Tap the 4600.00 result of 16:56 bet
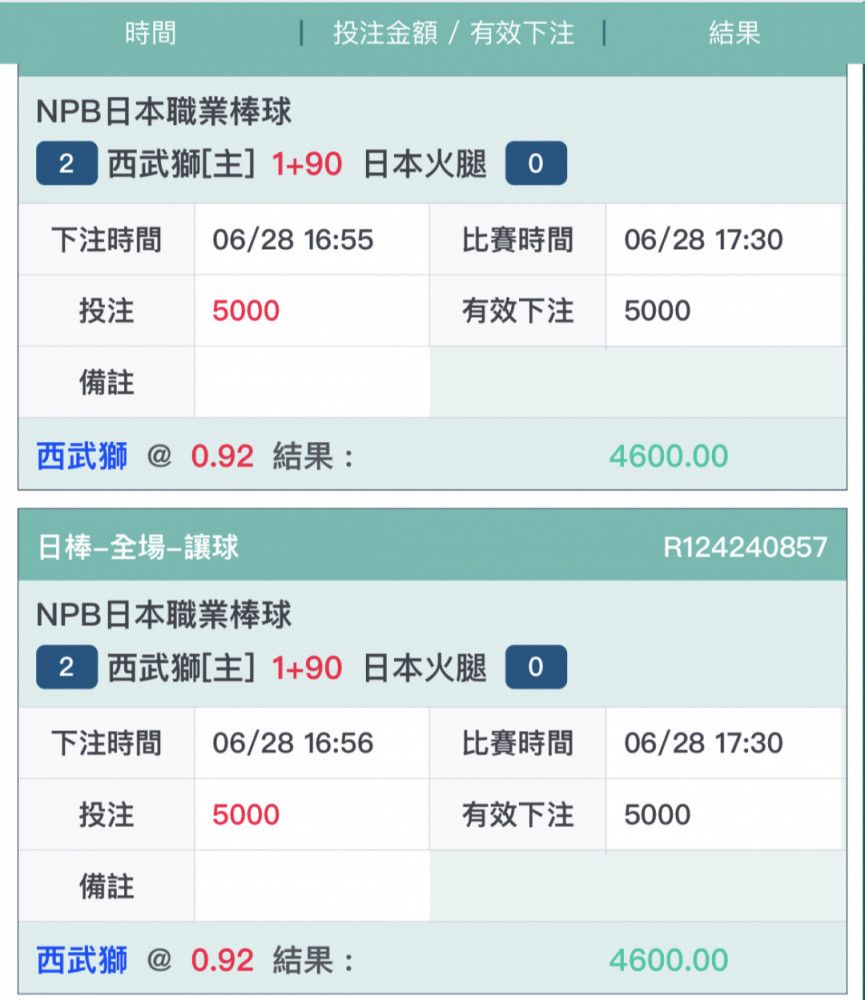Screen dimensions: 865x1000 pos(668,960)
